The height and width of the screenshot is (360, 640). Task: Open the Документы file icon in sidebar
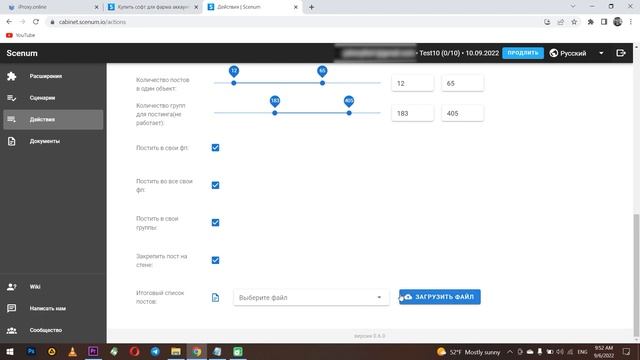[x=11, y=141]
